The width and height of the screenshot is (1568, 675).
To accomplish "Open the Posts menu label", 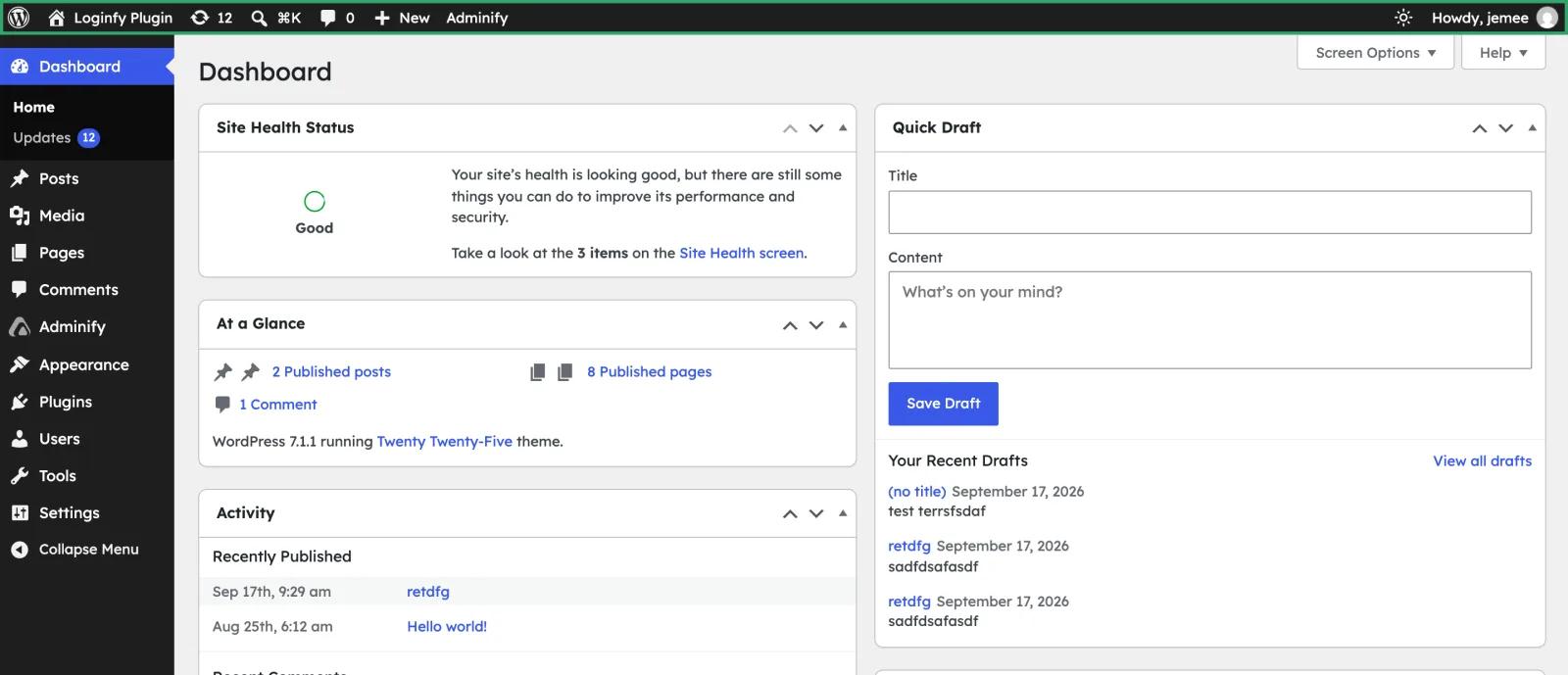I will [59, 178].
